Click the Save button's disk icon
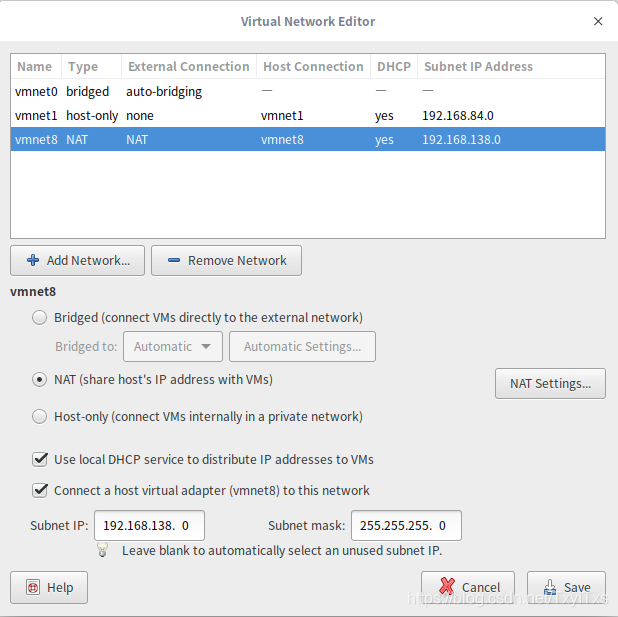 click(x=550, y=587)
